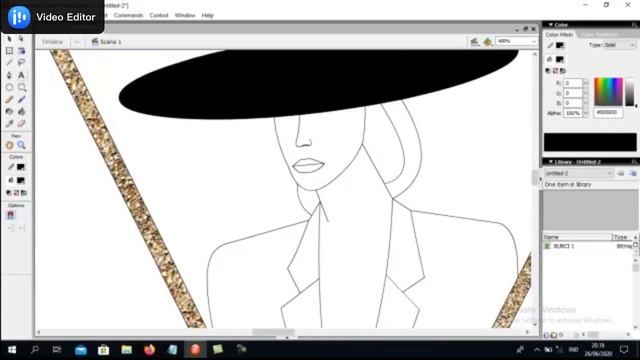The width and height of the screenshot is (640, 360).
Task: Click the Alpha value field
Action: pos(573,113)
